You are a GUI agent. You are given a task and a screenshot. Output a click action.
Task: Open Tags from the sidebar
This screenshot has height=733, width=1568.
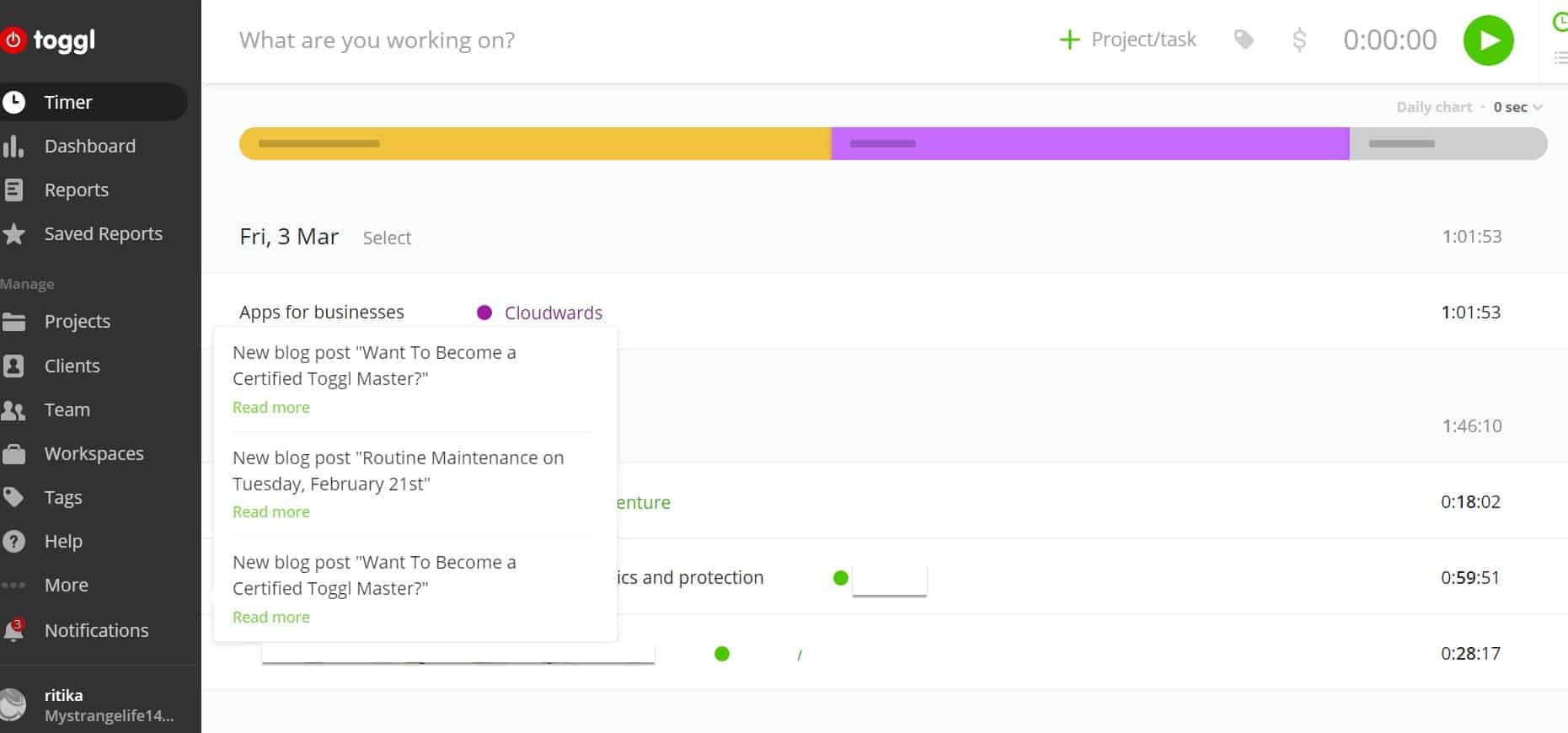click(63, 497)
